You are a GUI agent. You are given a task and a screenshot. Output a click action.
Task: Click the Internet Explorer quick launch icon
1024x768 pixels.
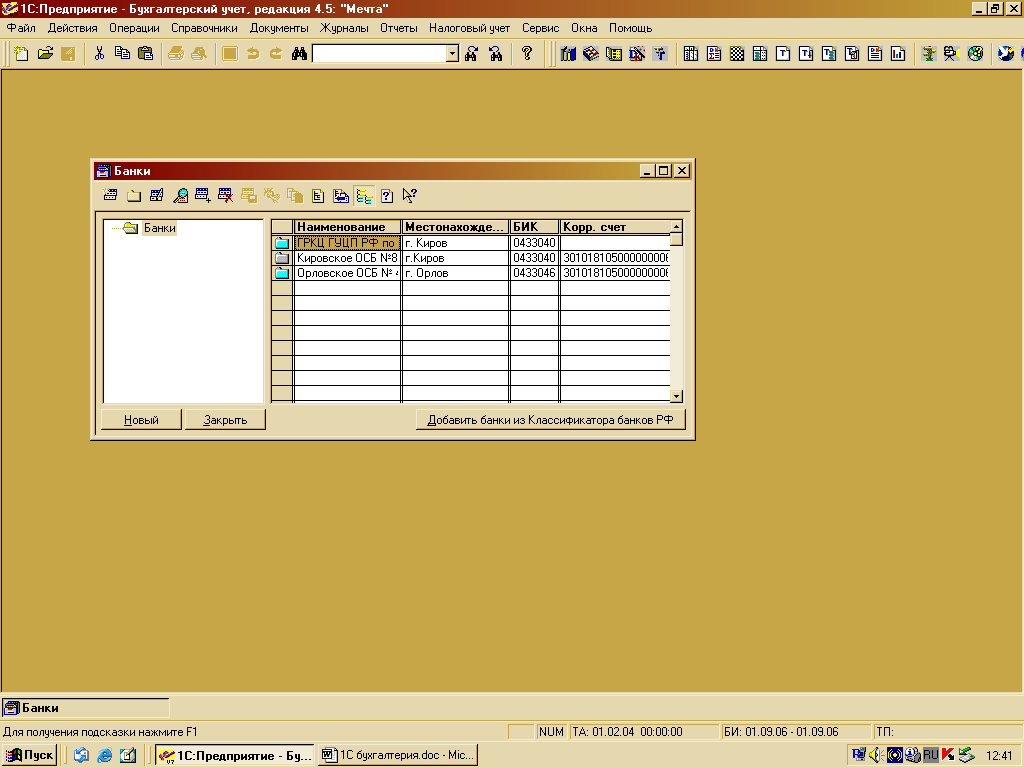104,756
